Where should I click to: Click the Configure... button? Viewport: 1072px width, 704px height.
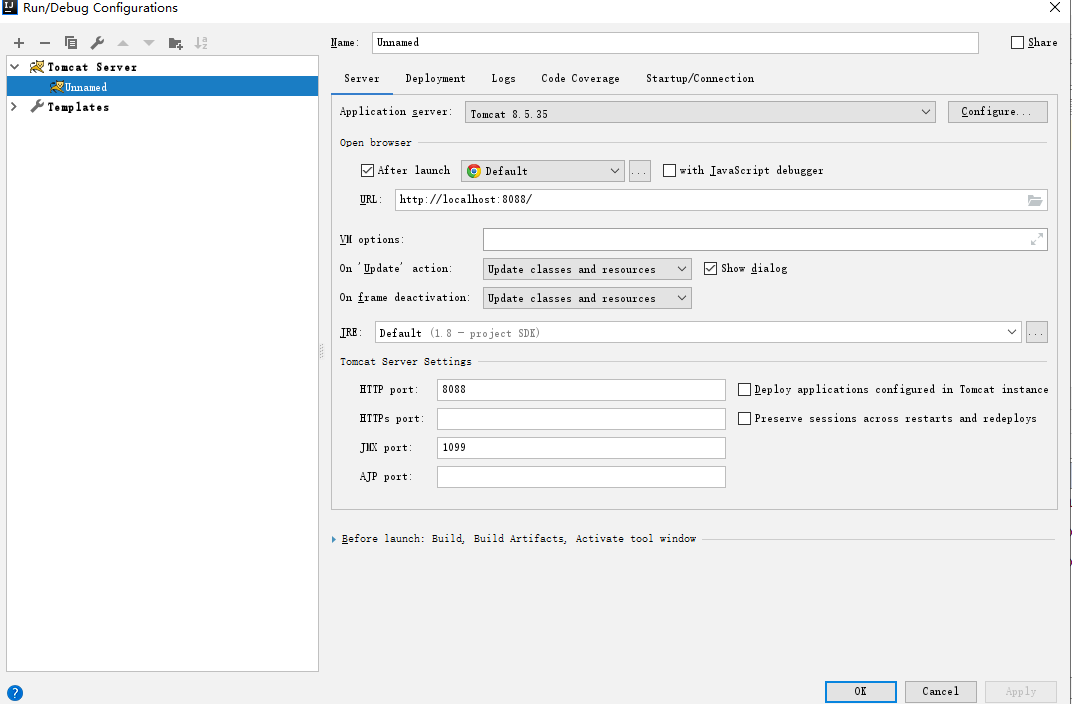[997, 112]
